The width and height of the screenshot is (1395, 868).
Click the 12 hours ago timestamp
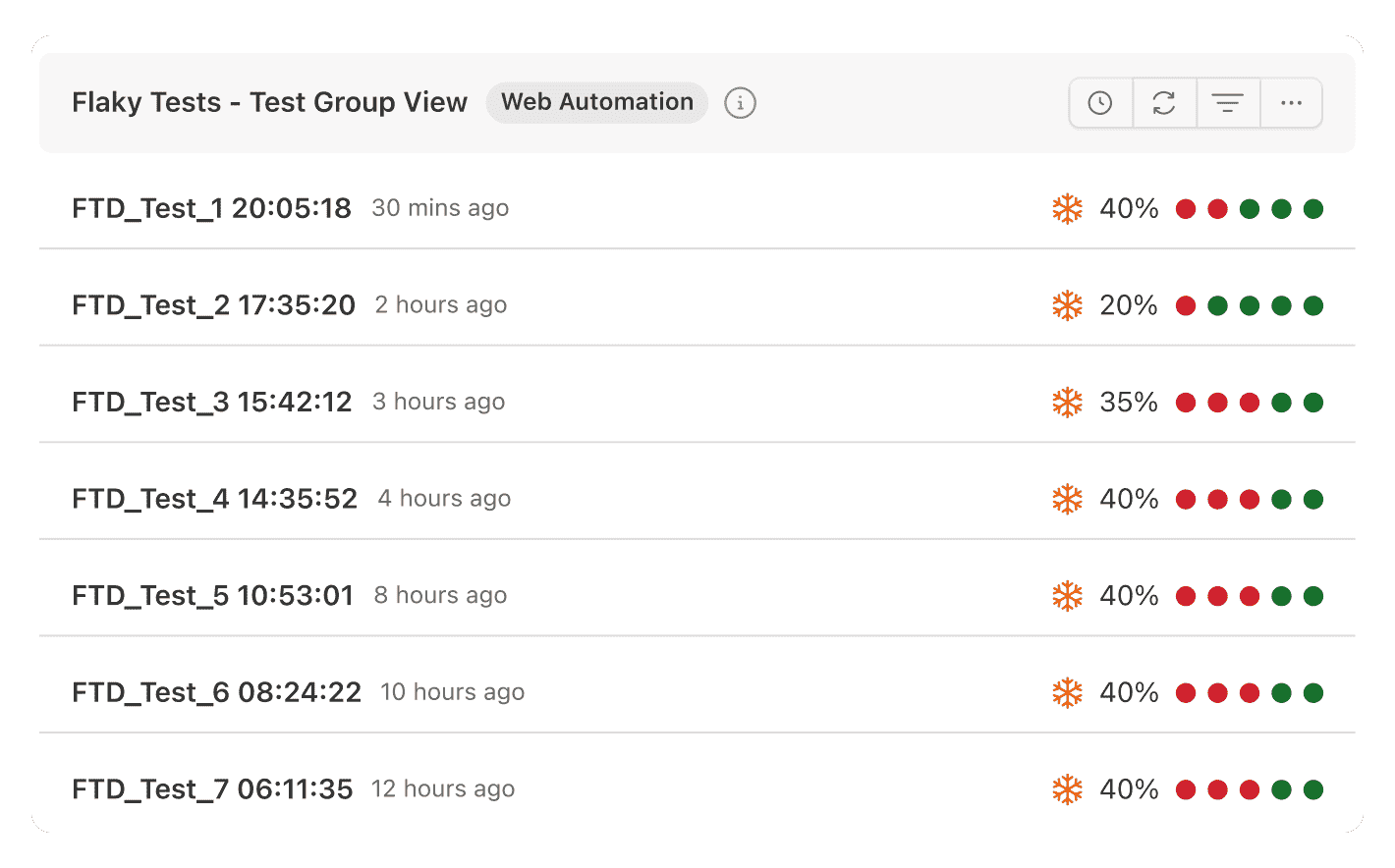coord(442,788)
